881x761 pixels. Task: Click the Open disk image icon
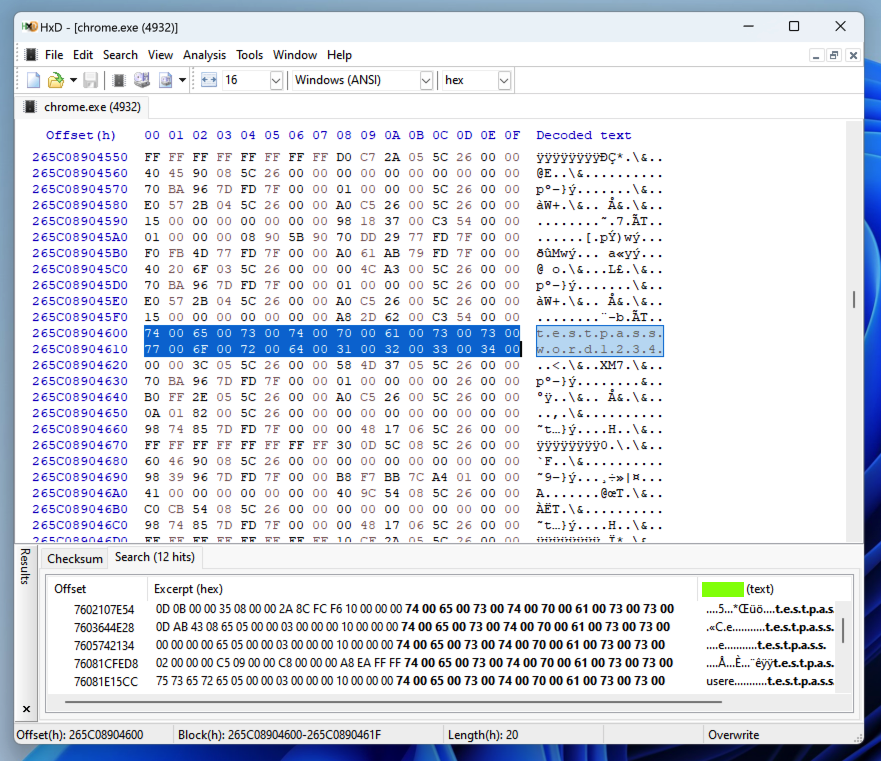point(165,80)
